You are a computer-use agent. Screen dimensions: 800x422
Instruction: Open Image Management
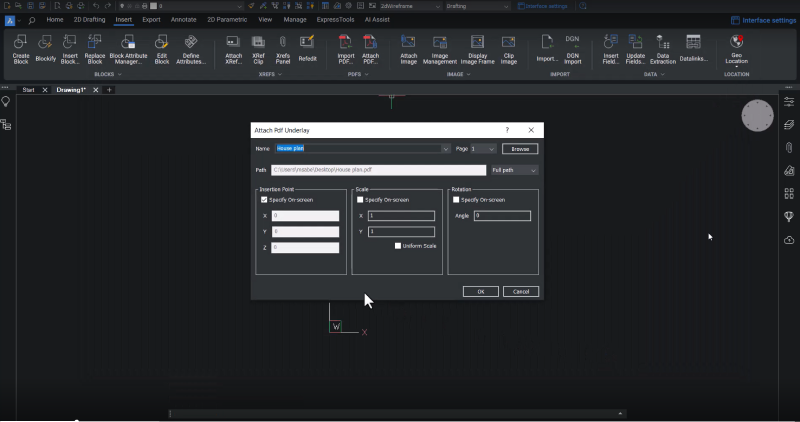[440, 49]
